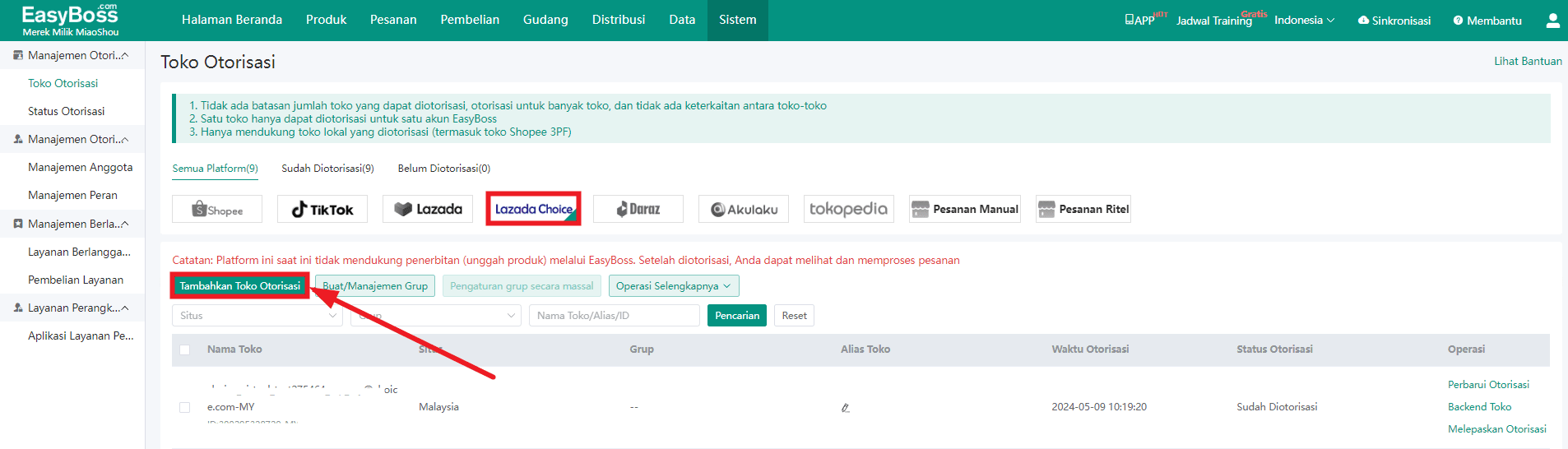The image size is (1568, 449).
Task: Open Status Otorisasi sidebar item
Action: coord(67,111)
